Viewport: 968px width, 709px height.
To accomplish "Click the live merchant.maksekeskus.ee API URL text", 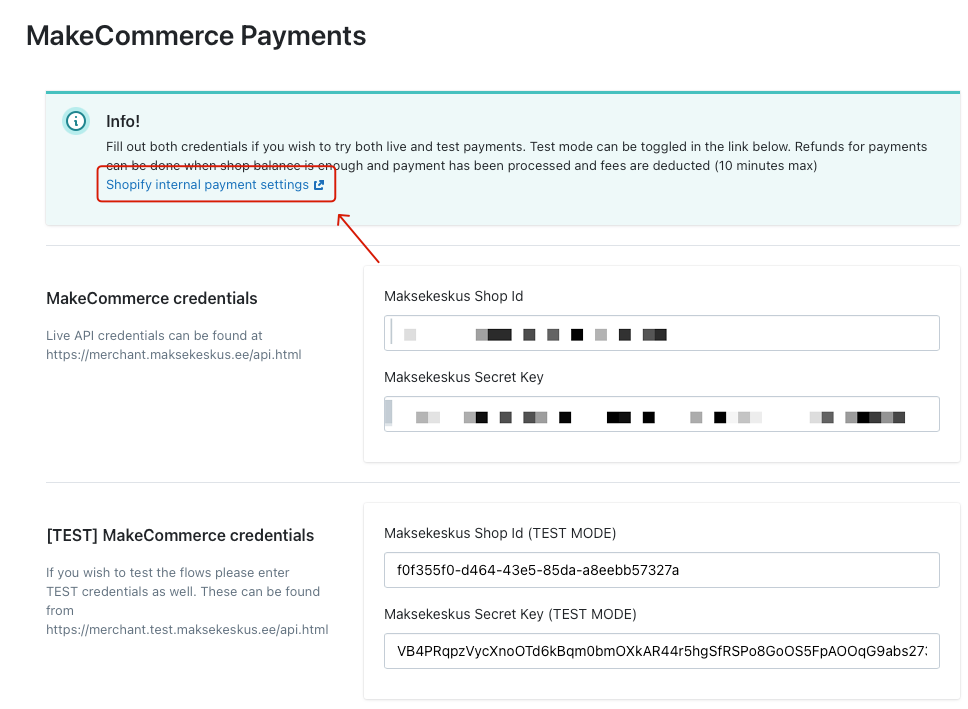I will click(x=173, y=354).
